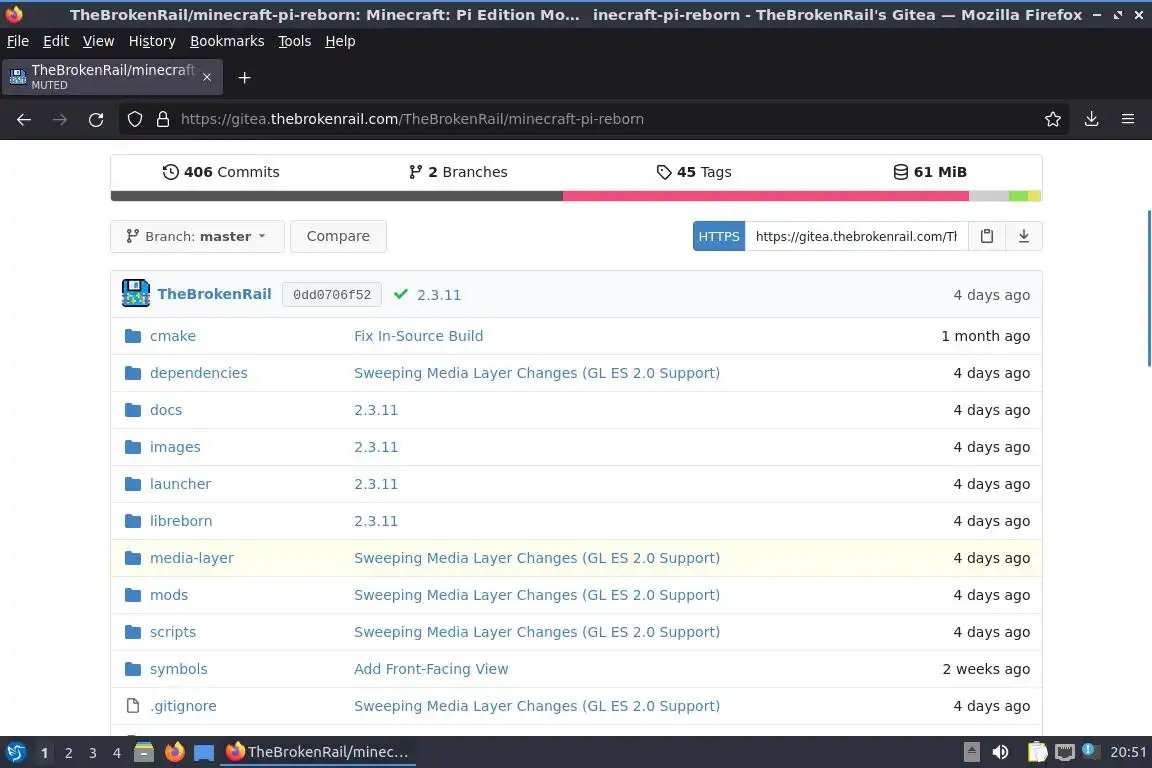Open the shield tracking protection icon
The width and height of the screenshot is (1152, 768).
(134, 119)
